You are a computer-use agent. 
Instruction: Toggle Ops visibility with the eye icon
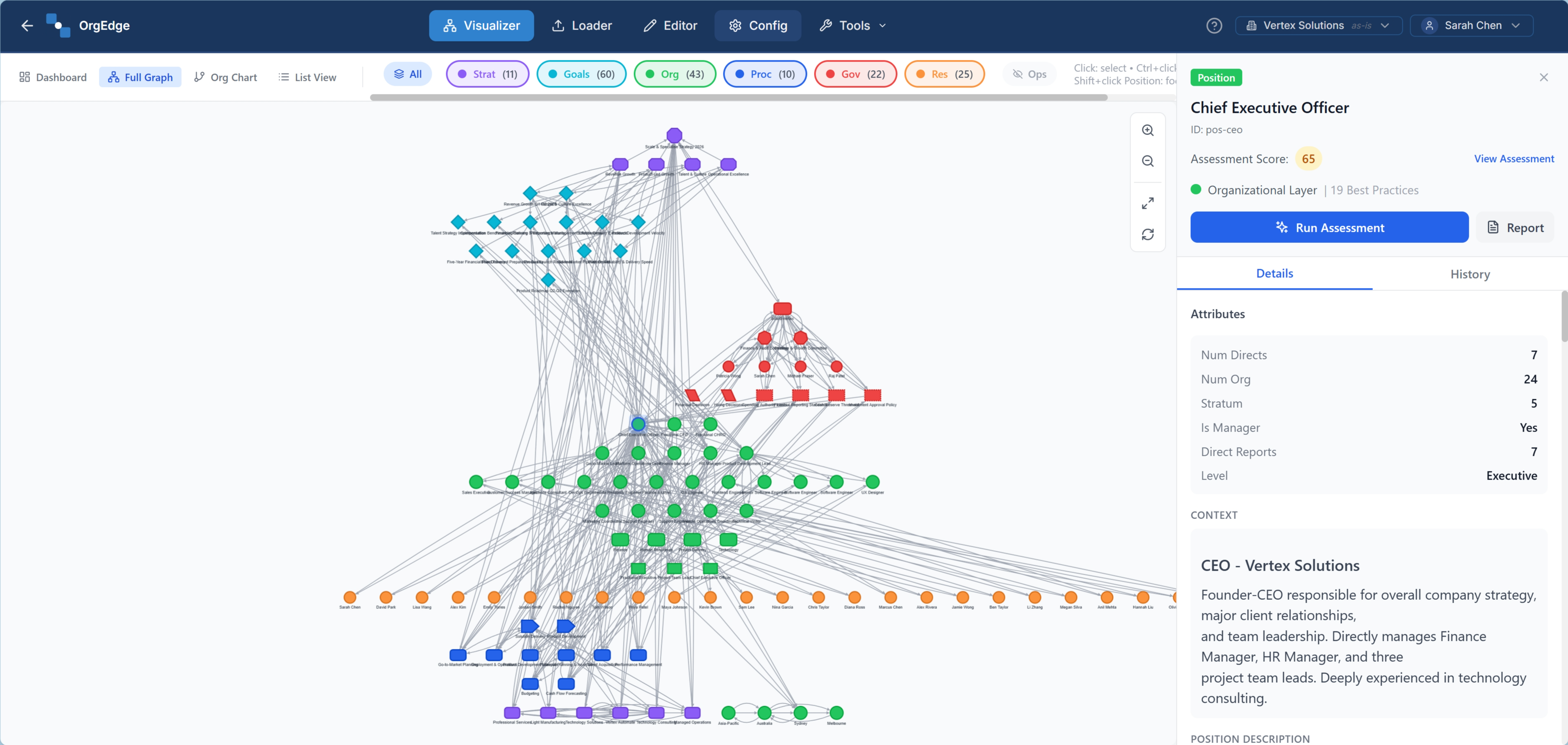pos(1029,74)
